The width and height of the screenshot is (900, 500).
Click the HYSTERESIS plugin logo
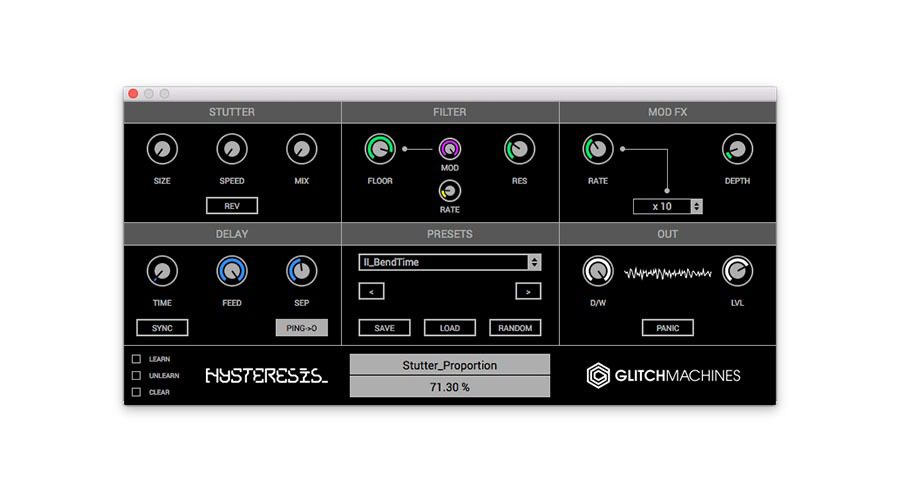(266, 376)
